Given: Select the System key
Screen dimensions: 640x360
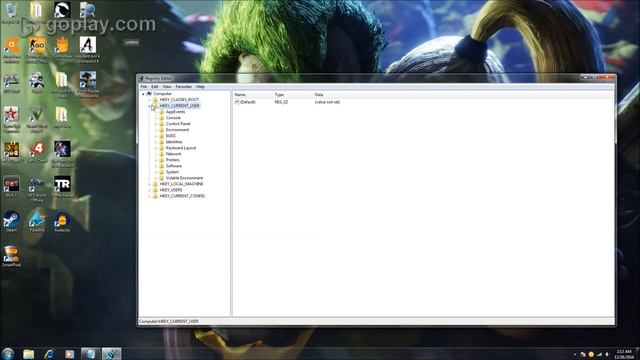Looking at the screenshot, I should click(x=172, y=172).
